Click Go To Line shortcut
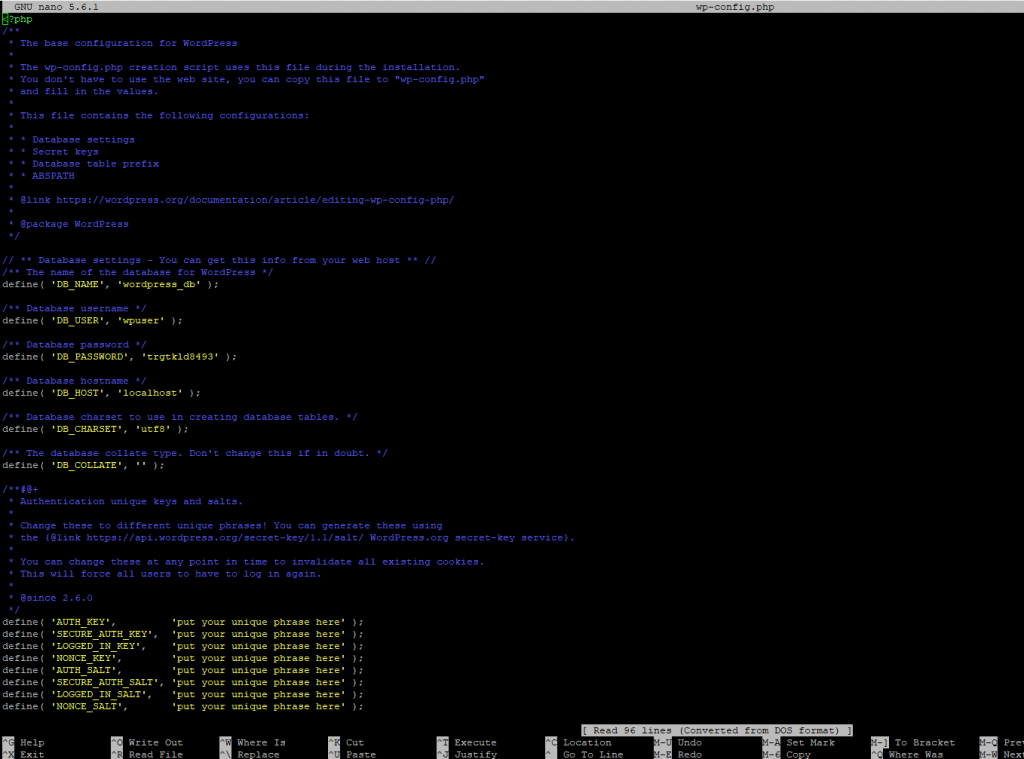Viewport: 1024px width, 759px height. 593,754
